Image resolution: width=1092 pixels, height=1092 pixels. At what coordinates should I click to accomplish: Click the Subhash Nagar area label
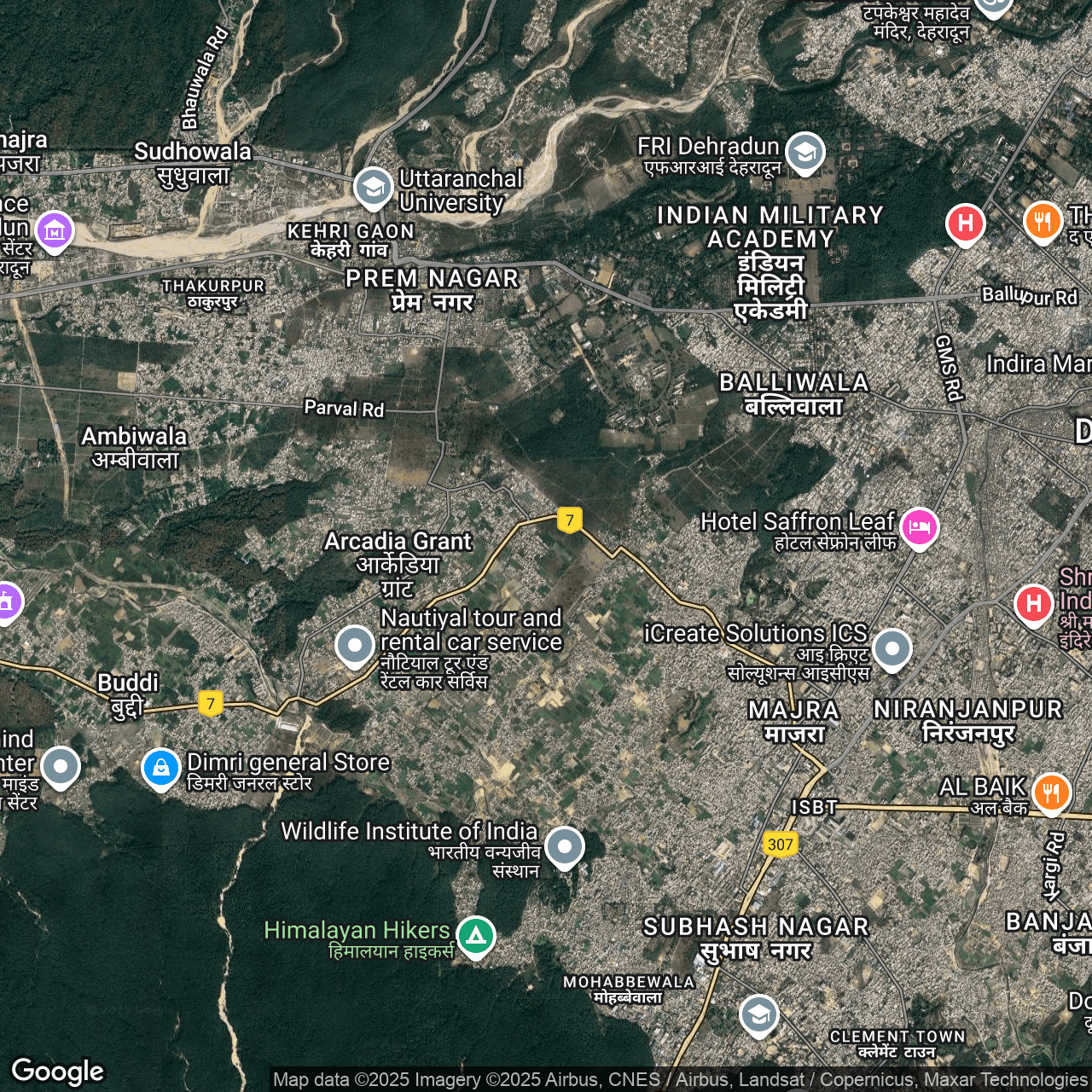(756, 938)
